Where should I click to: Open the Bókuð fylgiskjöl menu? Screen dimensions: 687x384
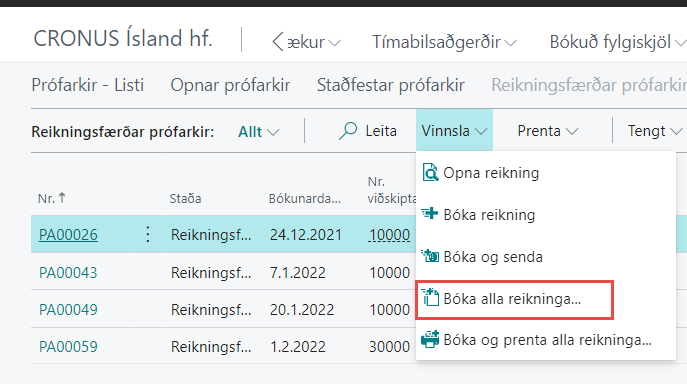coord(617,42)
